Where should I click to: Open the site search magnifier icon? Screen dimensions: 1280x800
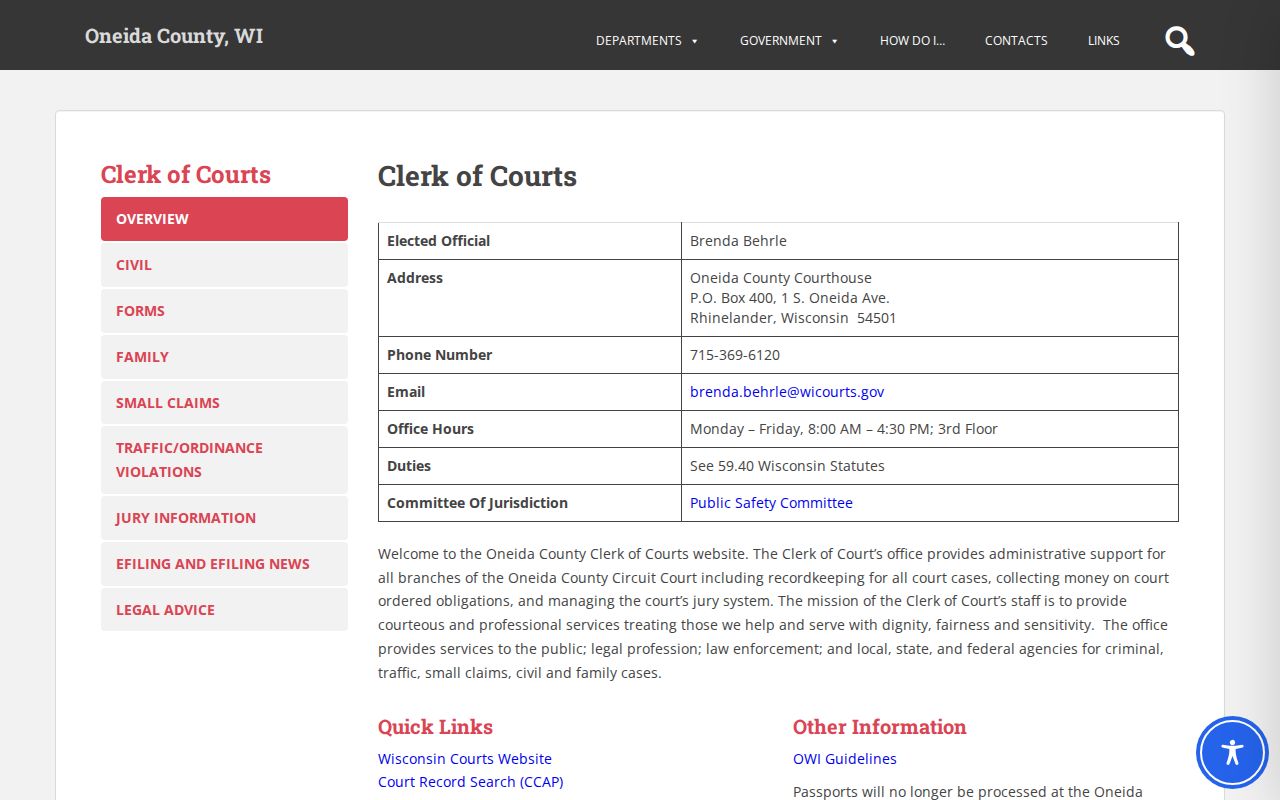(x=1180, y=41)
